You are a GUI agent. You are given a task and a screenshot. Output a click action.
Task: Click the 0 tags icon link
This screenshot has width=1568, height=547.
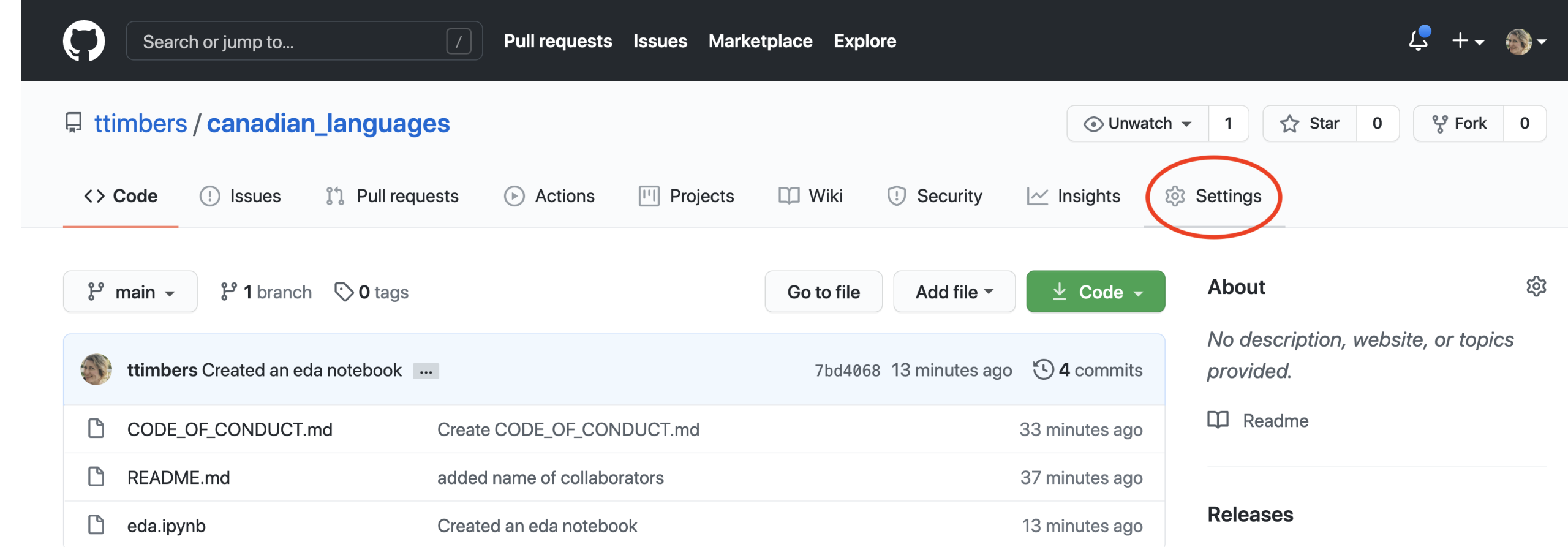371,292
